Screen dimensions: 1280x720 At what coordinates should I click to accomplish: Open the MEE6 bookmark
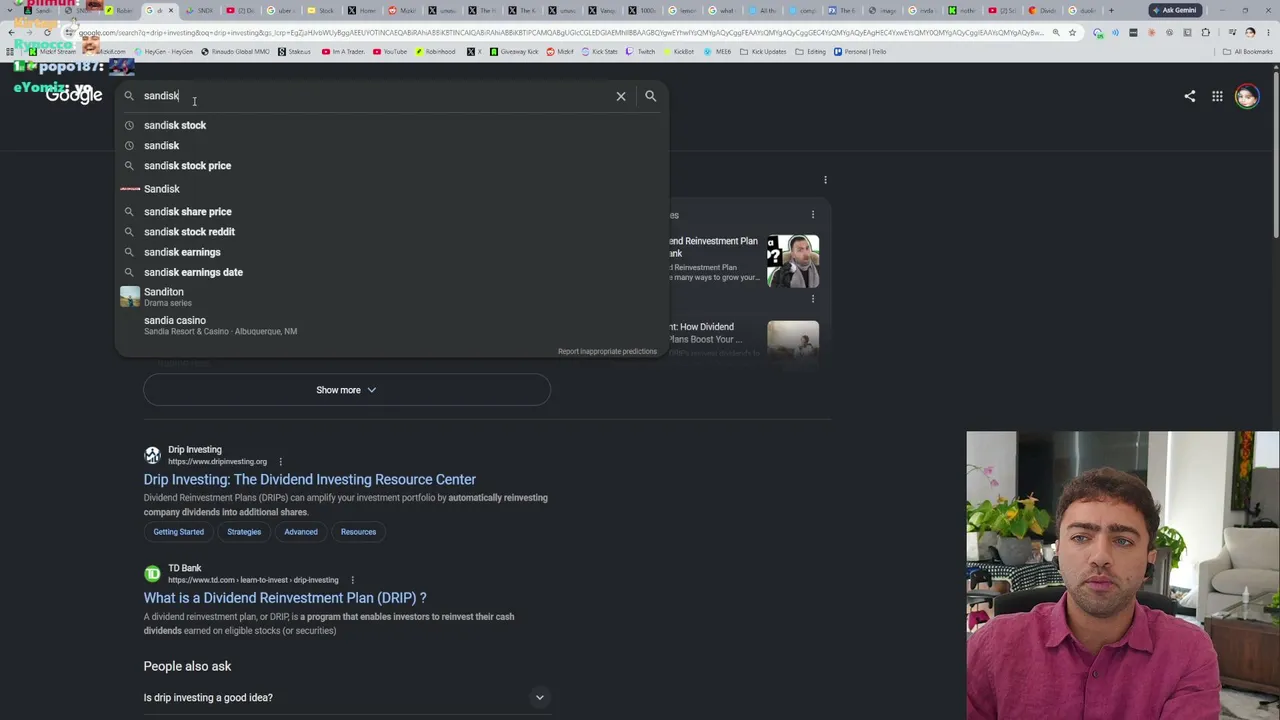tap(718, 52)
